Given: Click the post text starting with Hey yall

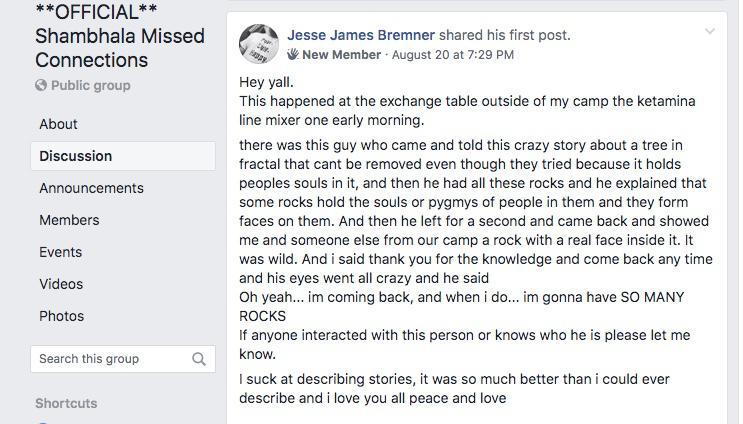Looking at the screenshot, I should point(265,81).
